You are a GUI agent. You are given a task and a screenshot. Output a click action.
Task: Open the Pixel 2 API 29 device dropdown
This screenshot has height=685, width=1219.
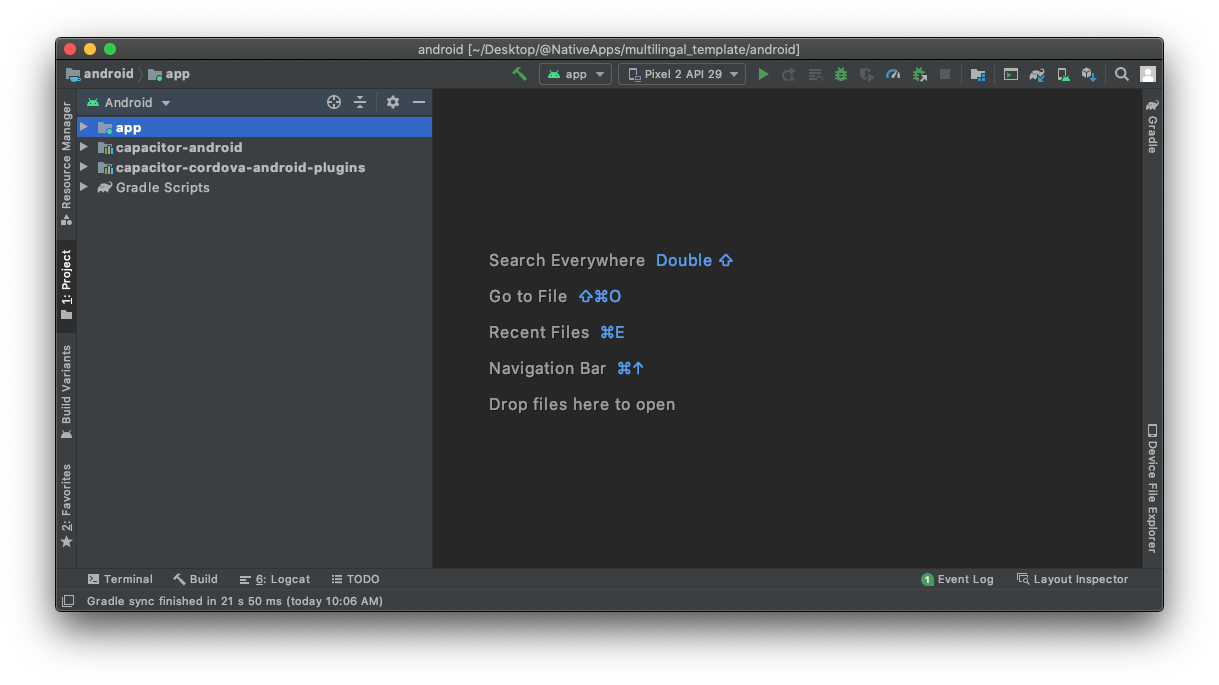click(682, 74)
